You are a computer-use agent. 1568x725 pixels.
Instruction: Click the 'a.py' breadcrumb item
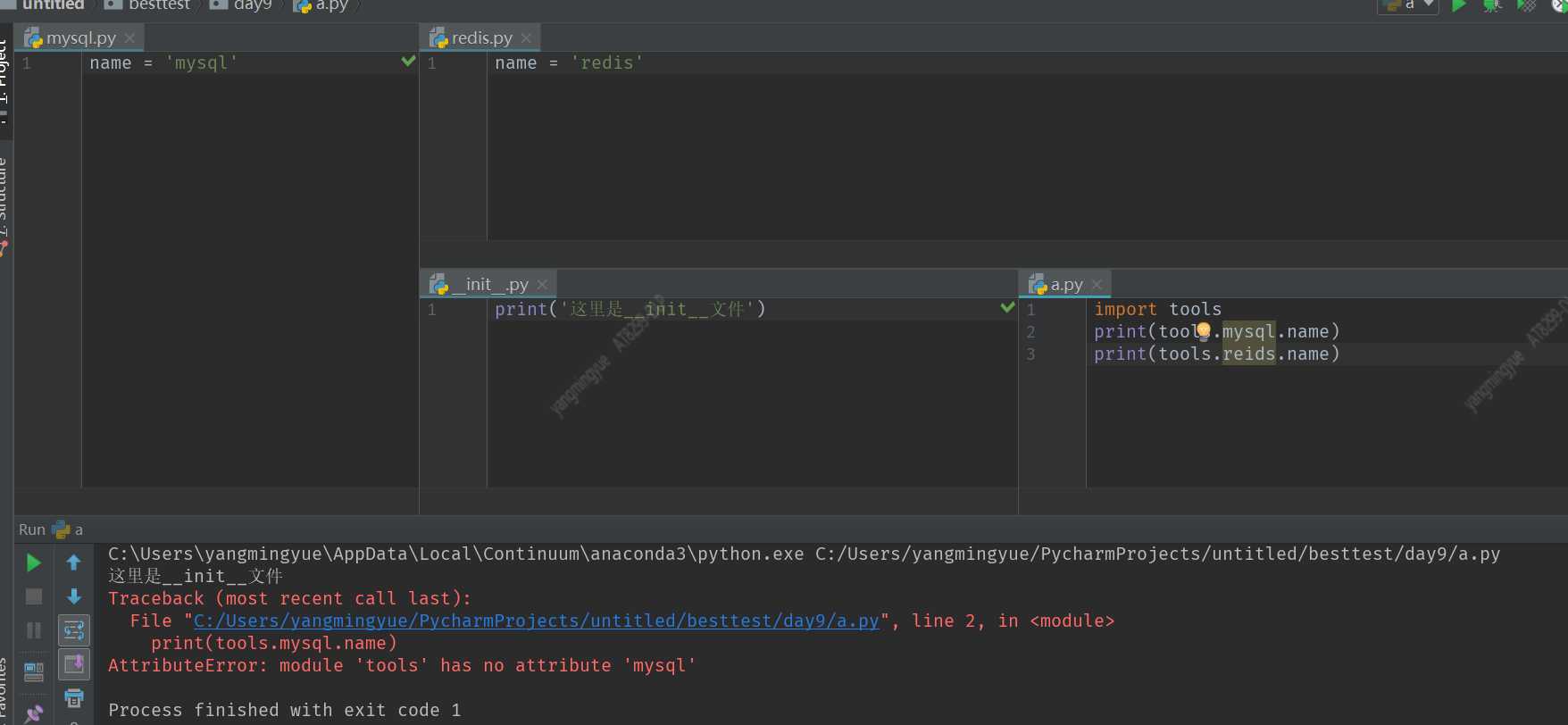[x=321, y=5]
